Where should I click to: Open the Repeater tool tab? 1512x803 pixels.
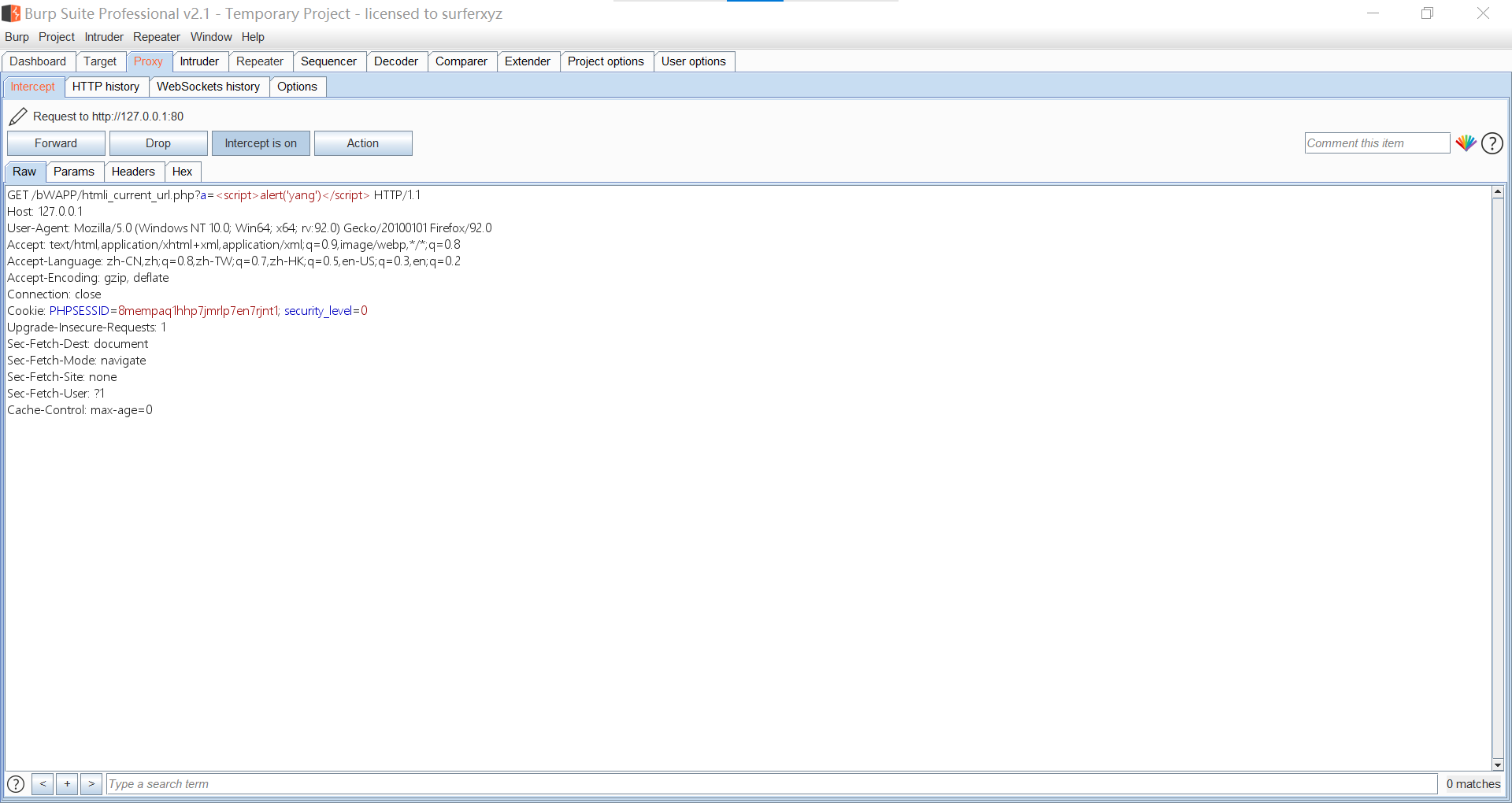tap(260, 61)
